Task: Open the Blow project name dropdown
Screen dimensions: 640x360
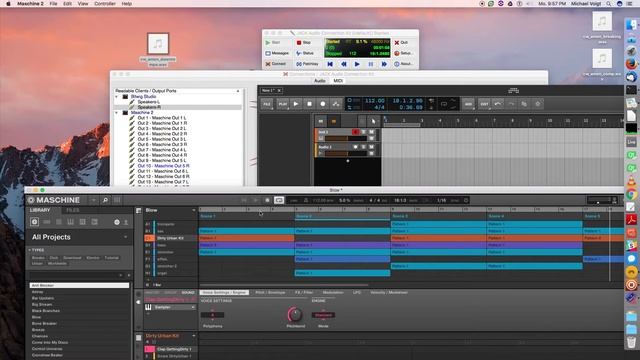Action: (193, 210)
